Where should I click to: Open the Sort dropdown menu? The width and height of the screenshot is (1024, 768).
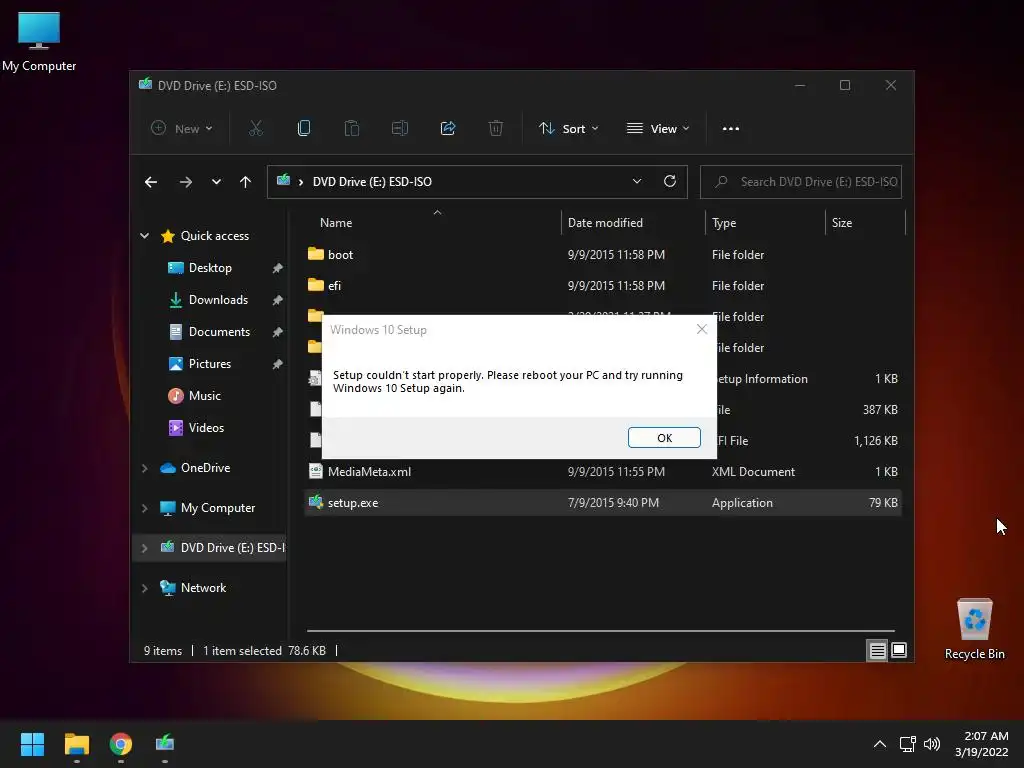(x=568, y=129)
